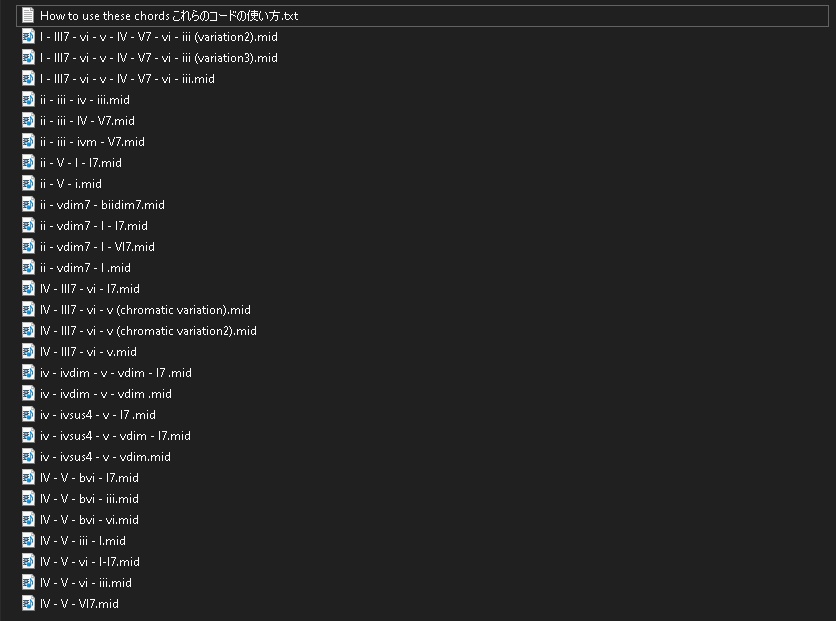
Task: Click MIDI icon beside 'IV - V - bvi - I7.mid'
Action: pos(28,478)
